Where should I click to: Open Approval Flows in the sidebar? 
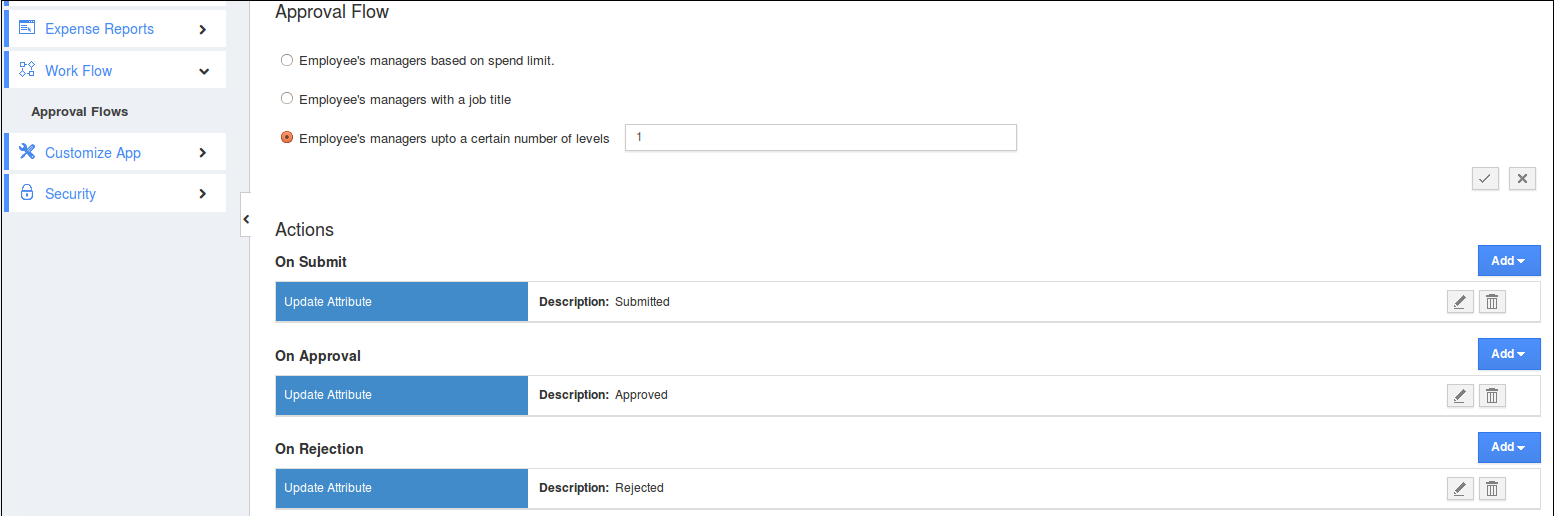(80, 112)
